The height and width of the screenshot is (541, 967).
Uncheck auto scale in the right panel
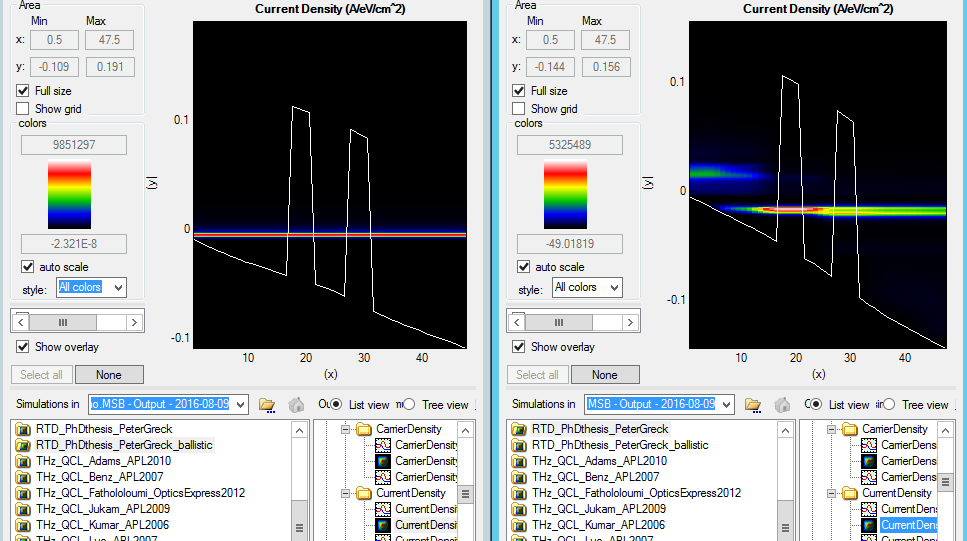(523, 267)
